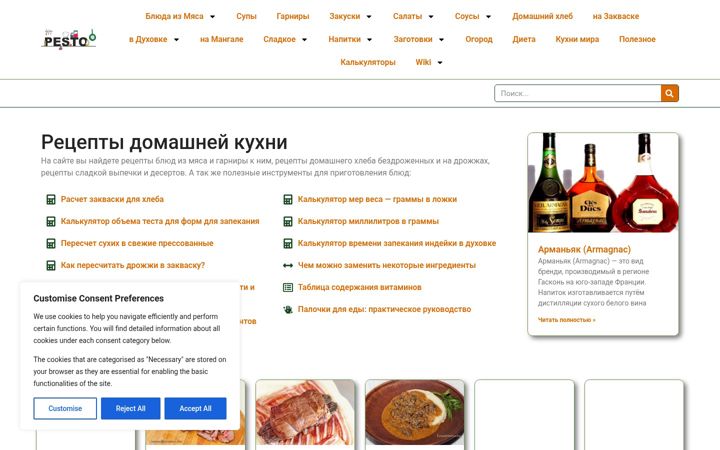The image size is (720, 450).
Task: Open link Пересчет сухих в свежие прессованные
Action: coord(137,243)
